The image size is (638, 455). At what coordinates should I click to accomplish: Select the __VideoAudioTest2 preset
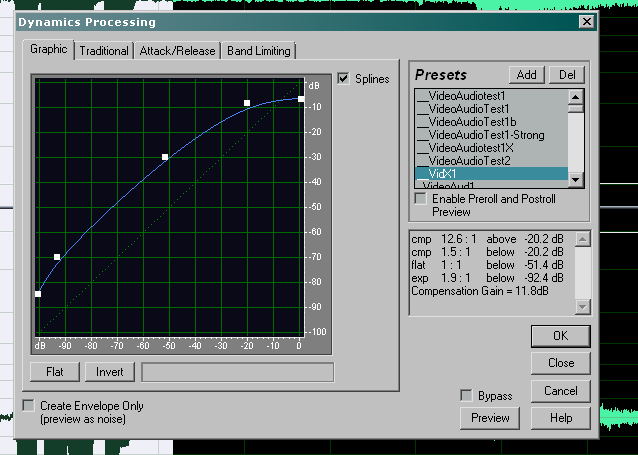(492, 161)
